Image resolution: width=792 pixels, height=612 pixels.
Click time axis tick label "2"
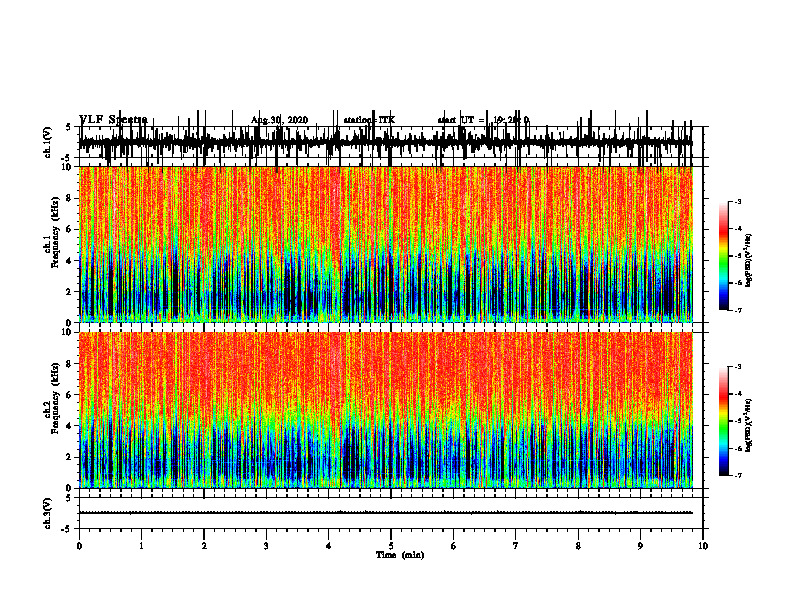point(204,546)
